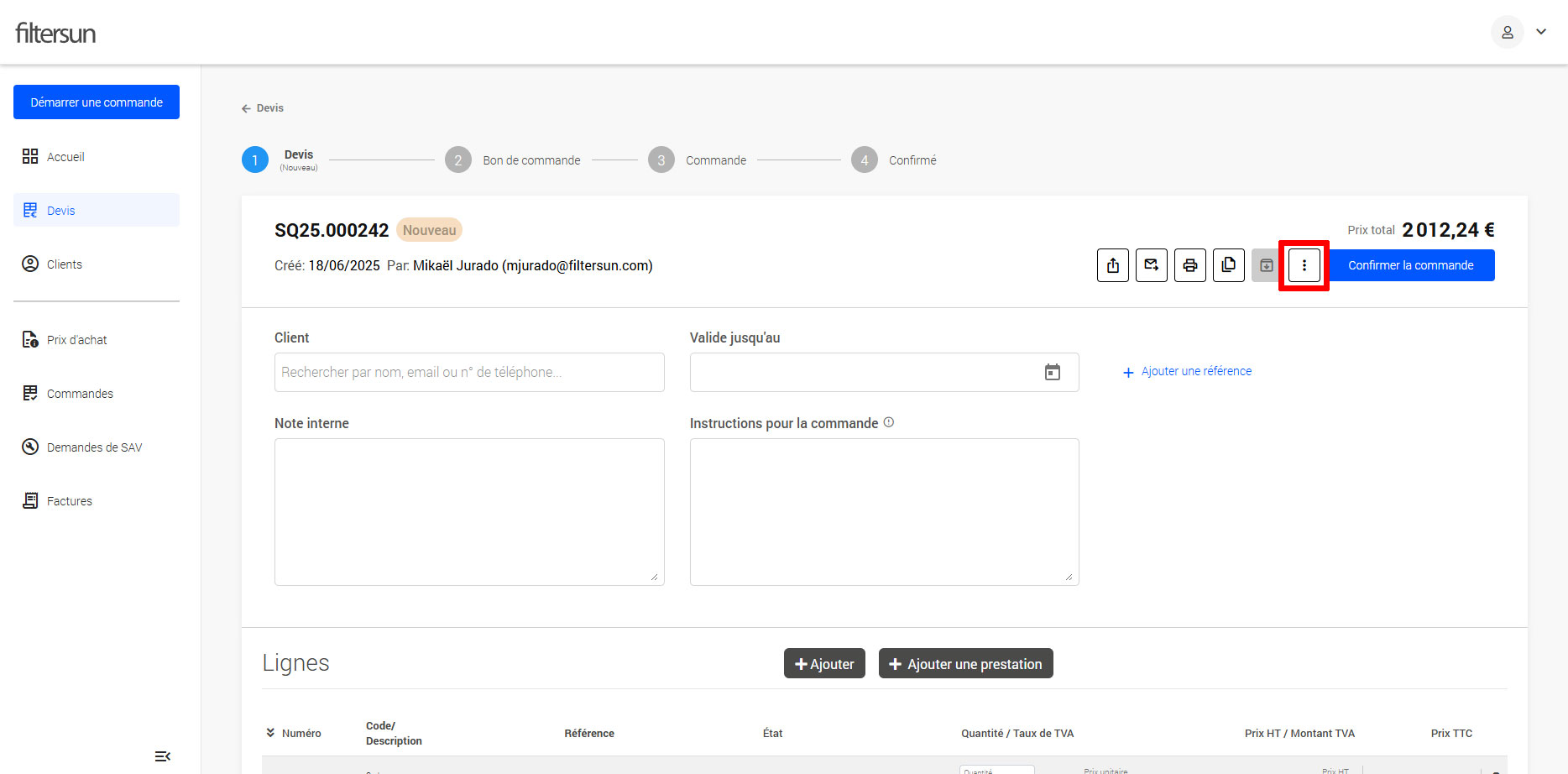Click the greyed-out archive icon
1568x774 pixels.
pyautogui.click(x=1266, y=265)
